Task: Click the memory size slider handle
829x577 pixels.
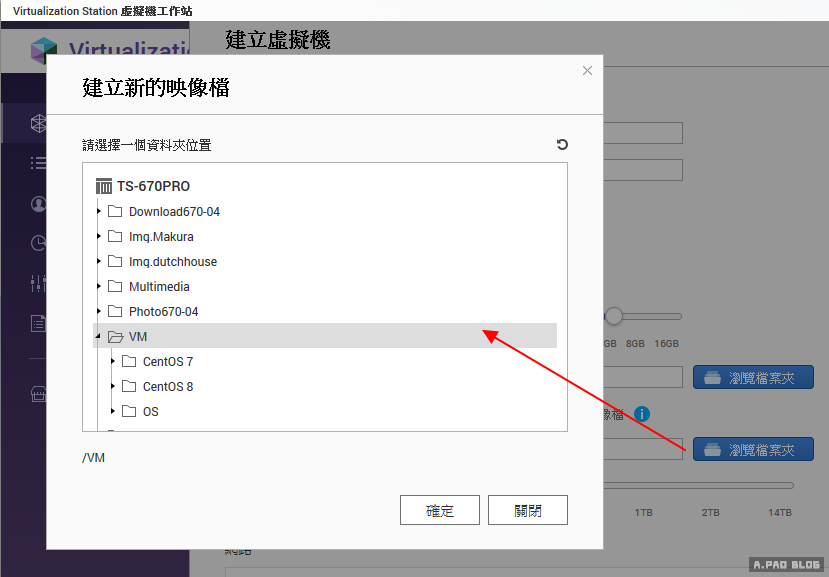Action: pyautogui.click(x=614, y=316)
